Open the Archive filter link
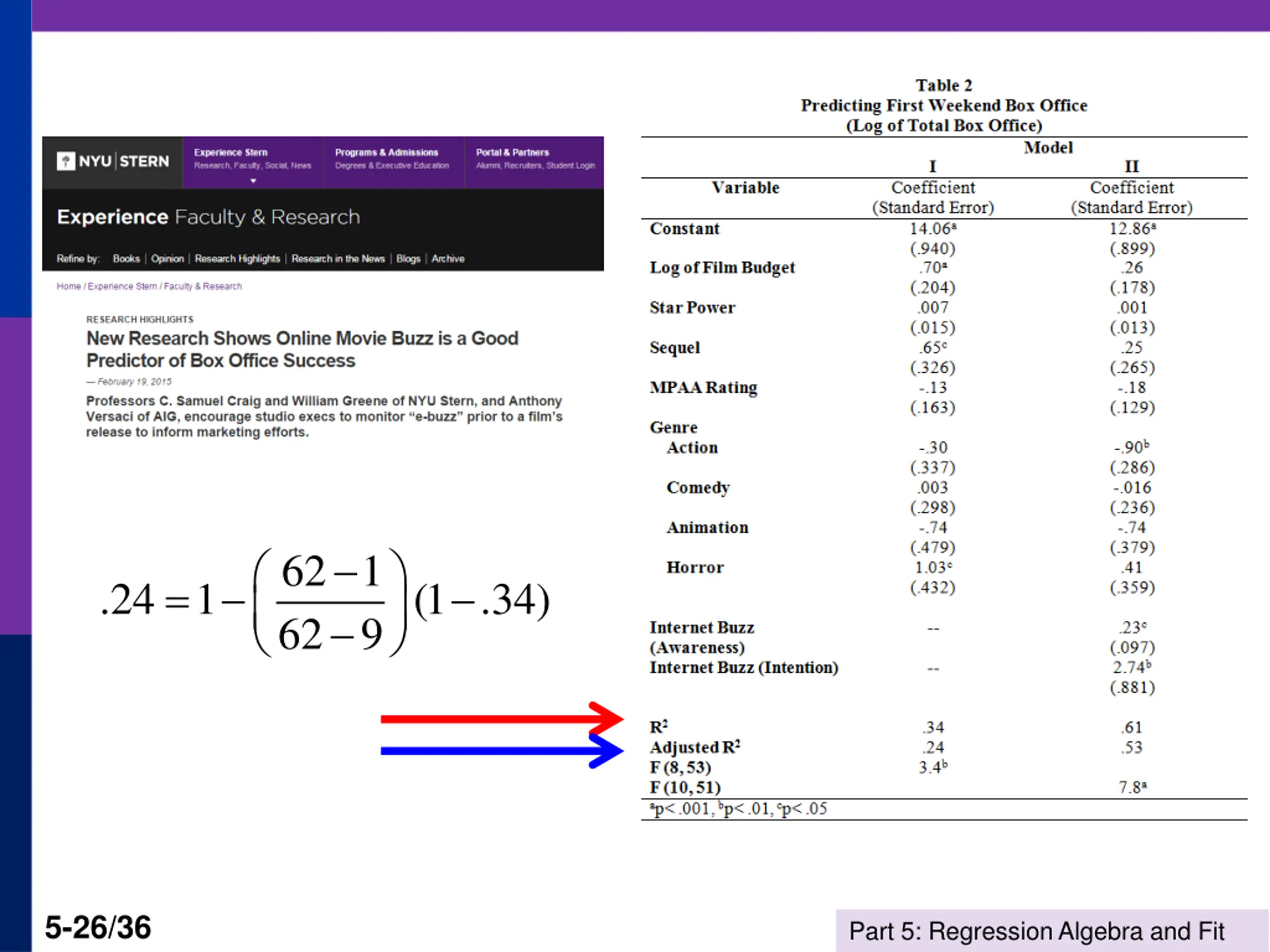 pyautogui.click(x=448, y=259)
